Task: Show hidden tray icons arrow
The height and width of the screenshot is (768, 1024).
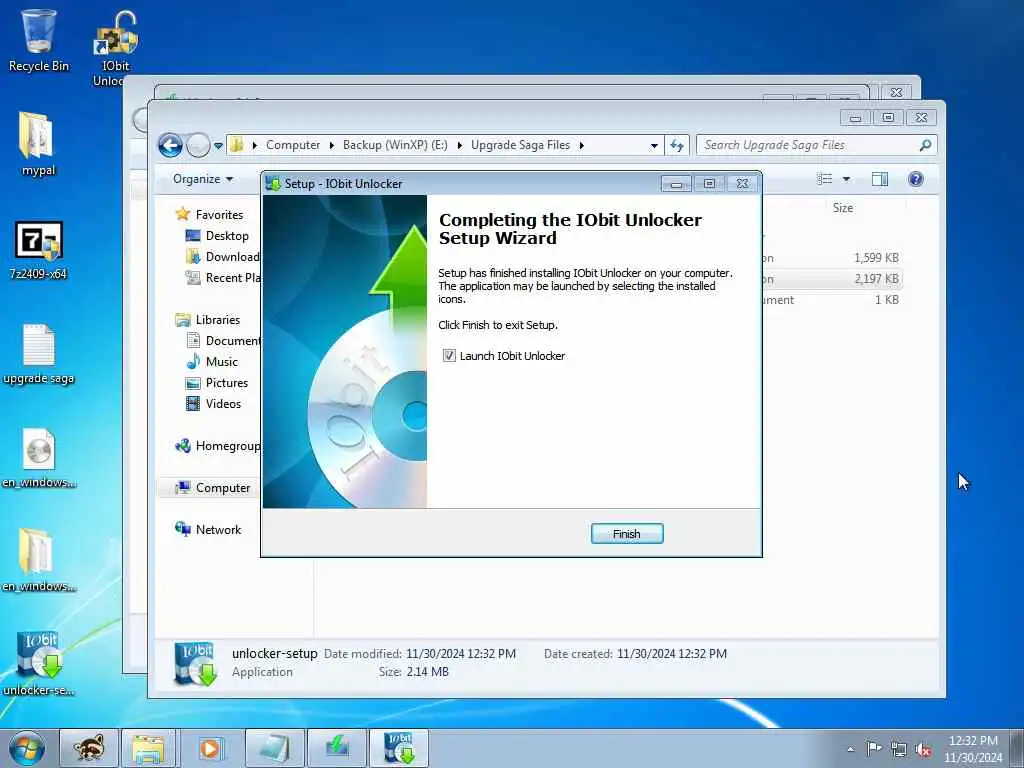Action: click(850, 749)
